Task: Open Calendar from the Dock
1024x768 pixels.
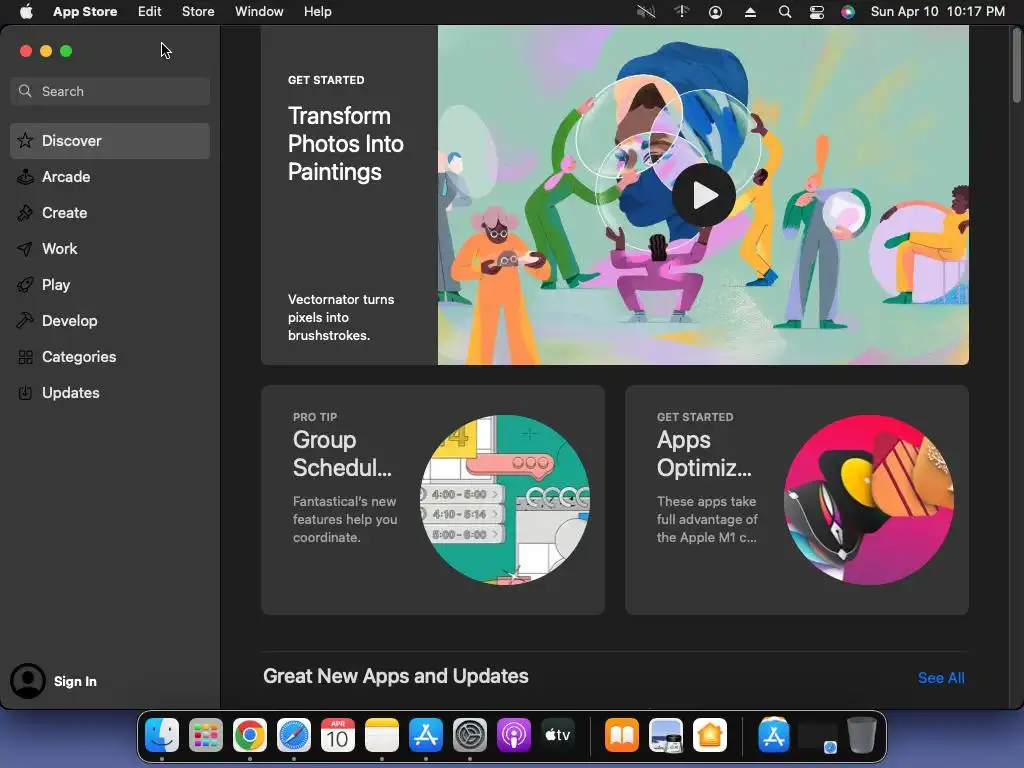Action: click(338, 735)
